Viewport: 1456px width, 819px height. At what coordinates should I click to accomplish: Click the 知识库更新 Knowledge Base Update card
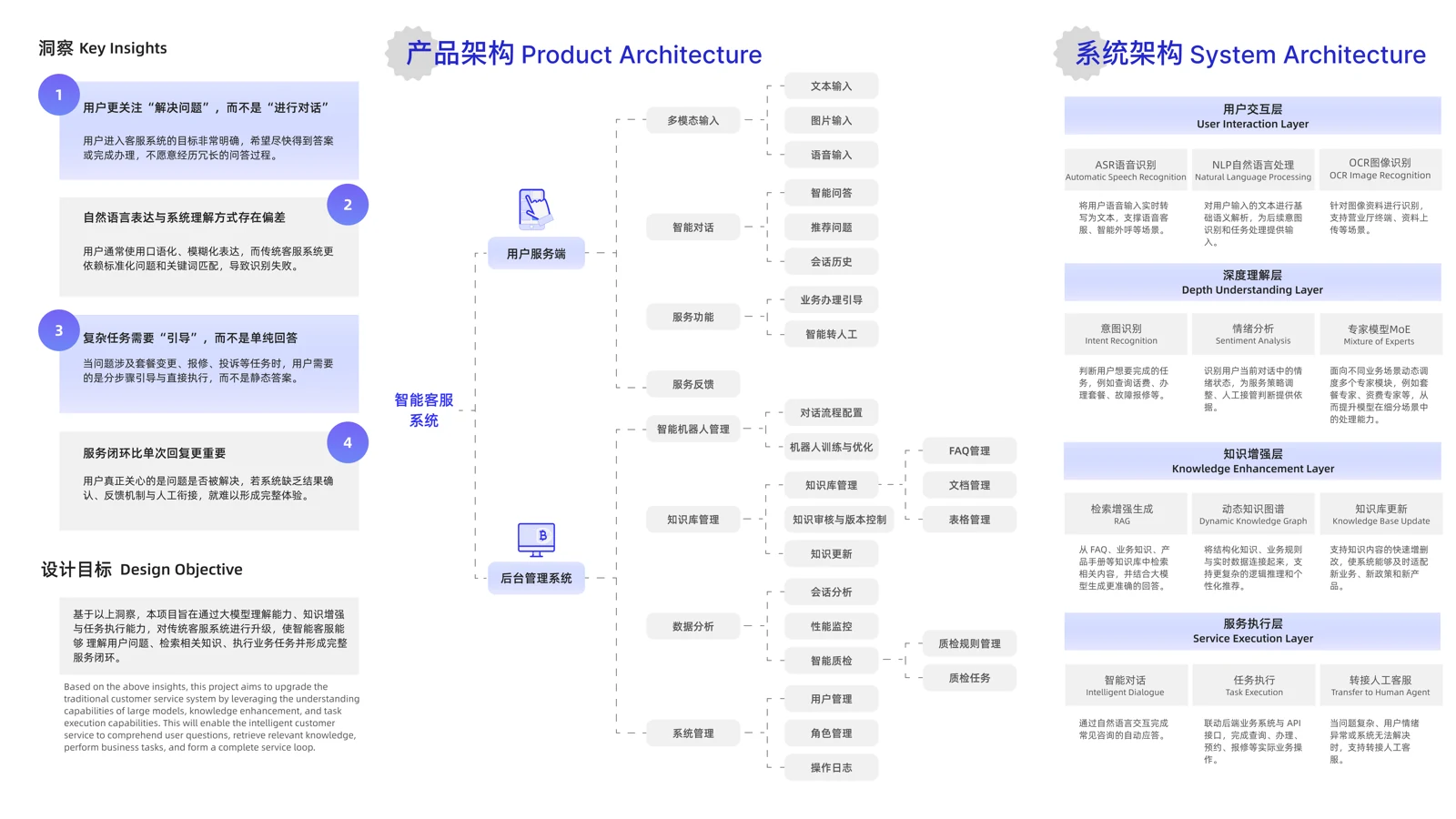pos(1380,514)
